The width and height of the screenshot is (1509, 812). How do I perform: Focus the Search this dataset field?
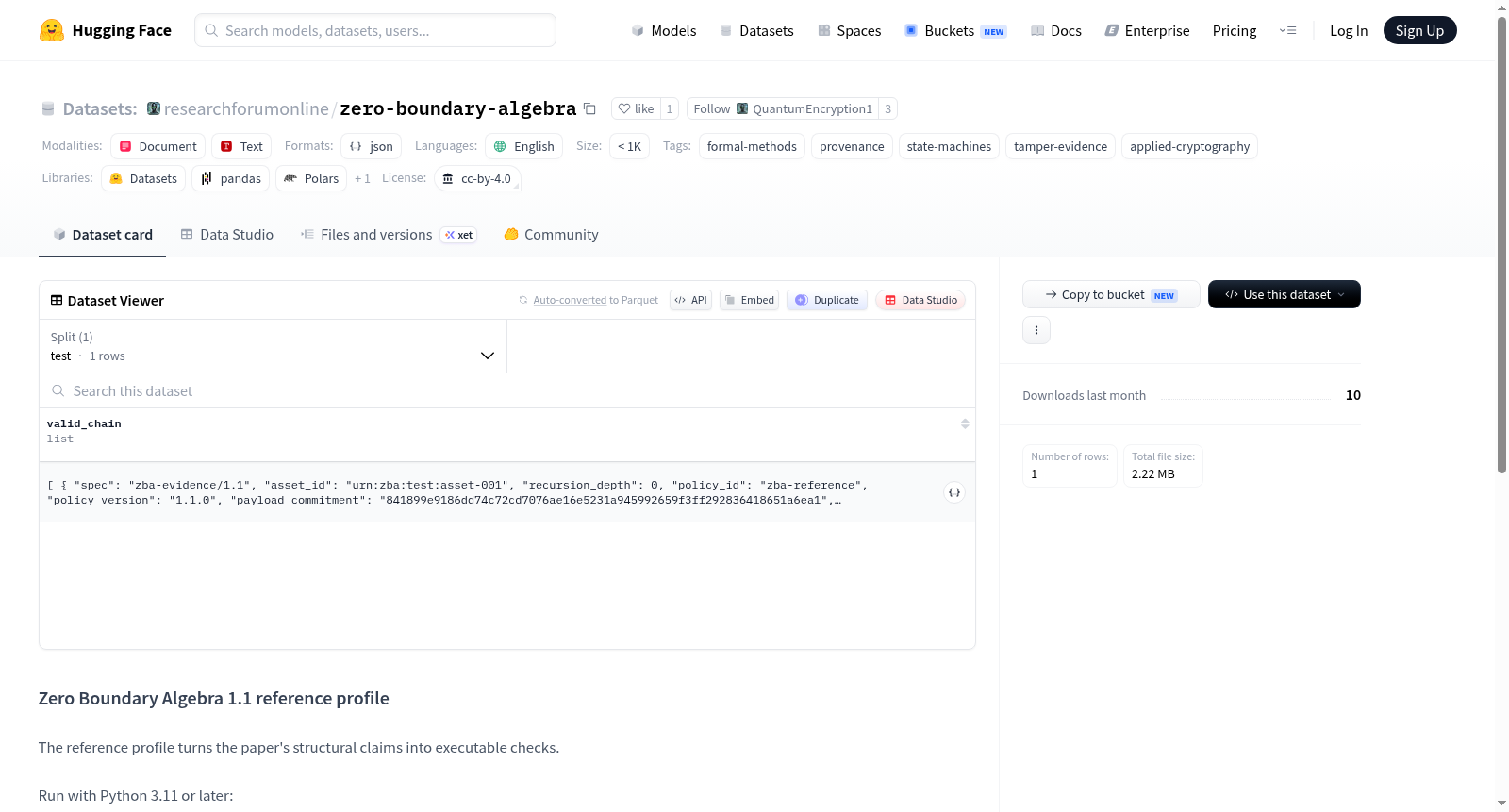point(507,390)
